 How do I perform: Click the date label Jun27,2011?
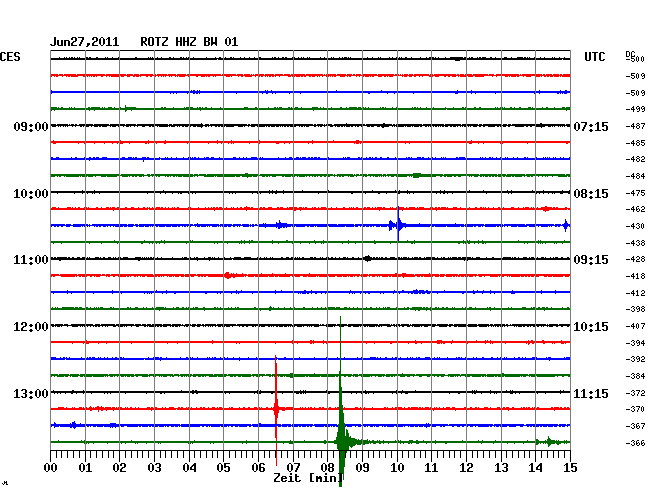[x=85, y=42]
